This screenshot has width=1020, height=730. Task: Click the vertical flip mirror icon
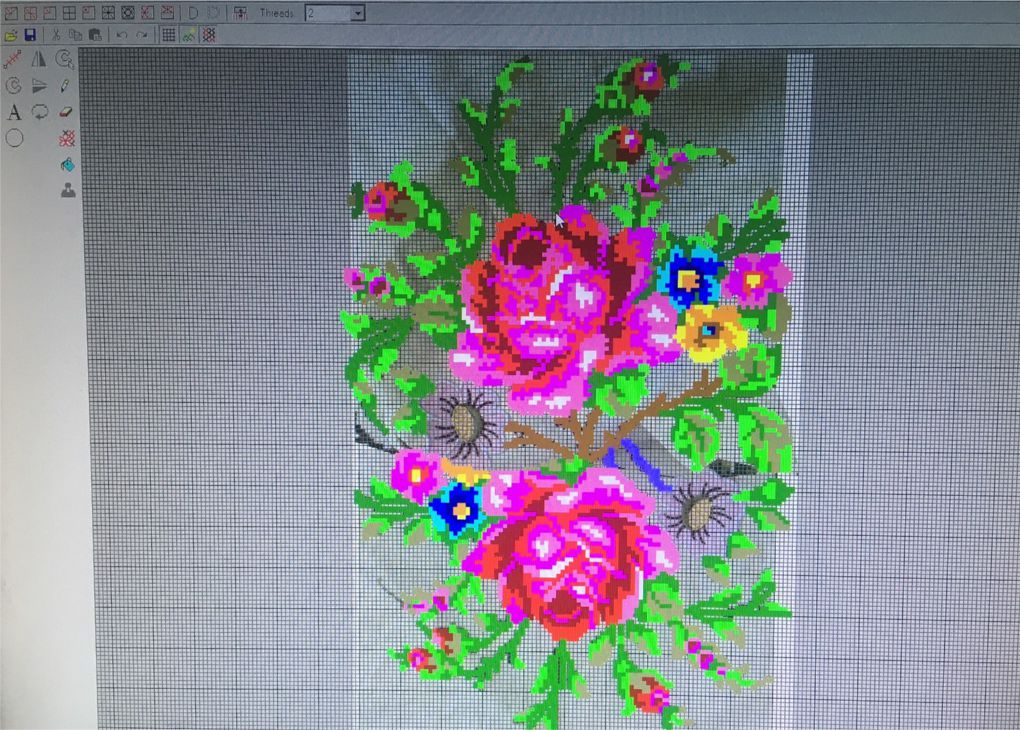pyautogui.click(x=38, y=61)
